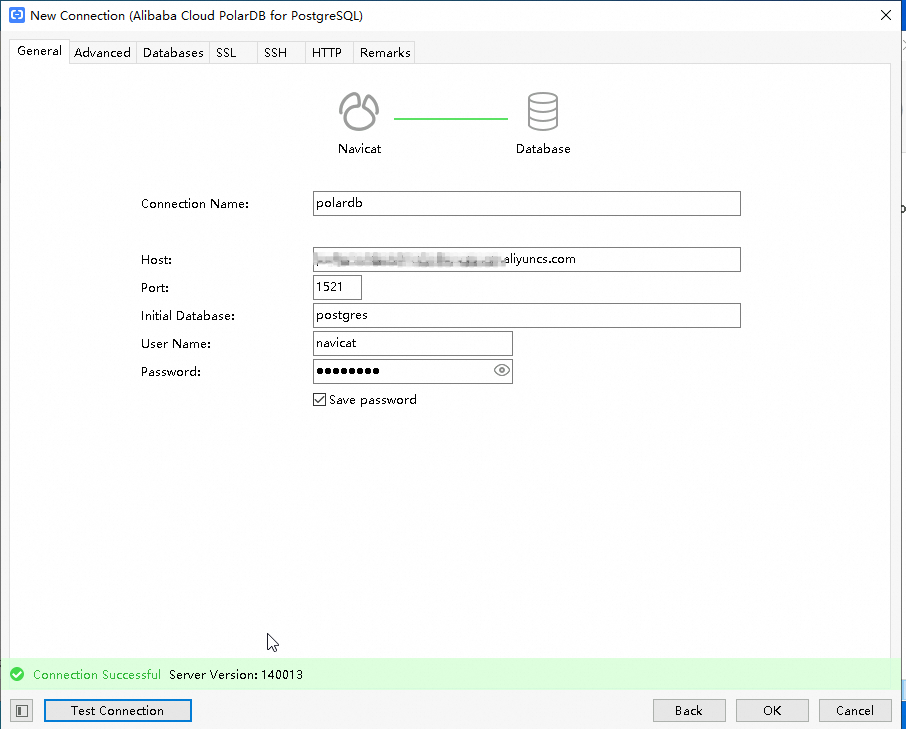The height and width of the screenshot is (729, 906).
Task: Open the Remarks tab
Action: click(385, 53)
